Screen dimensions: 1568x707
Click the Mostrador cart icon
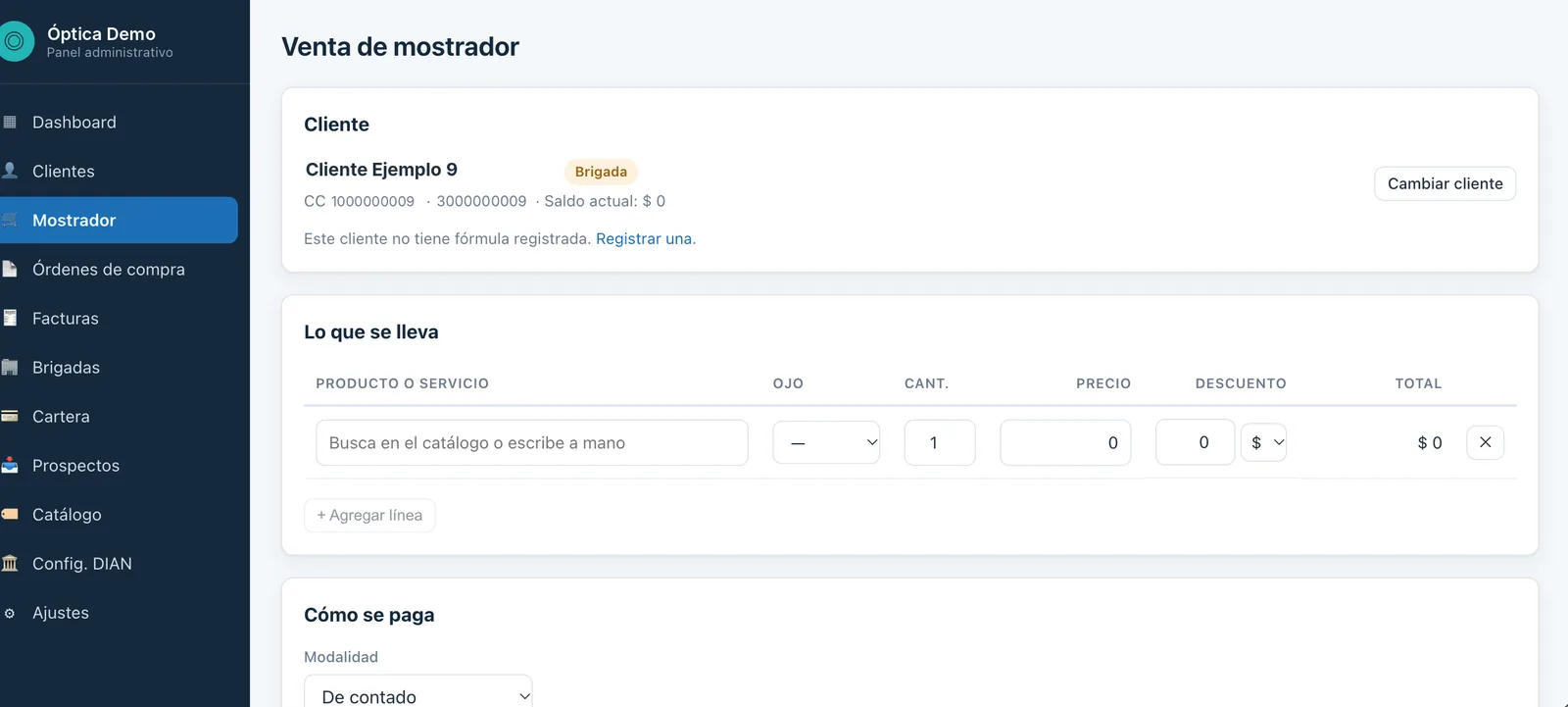coord(10,221)
